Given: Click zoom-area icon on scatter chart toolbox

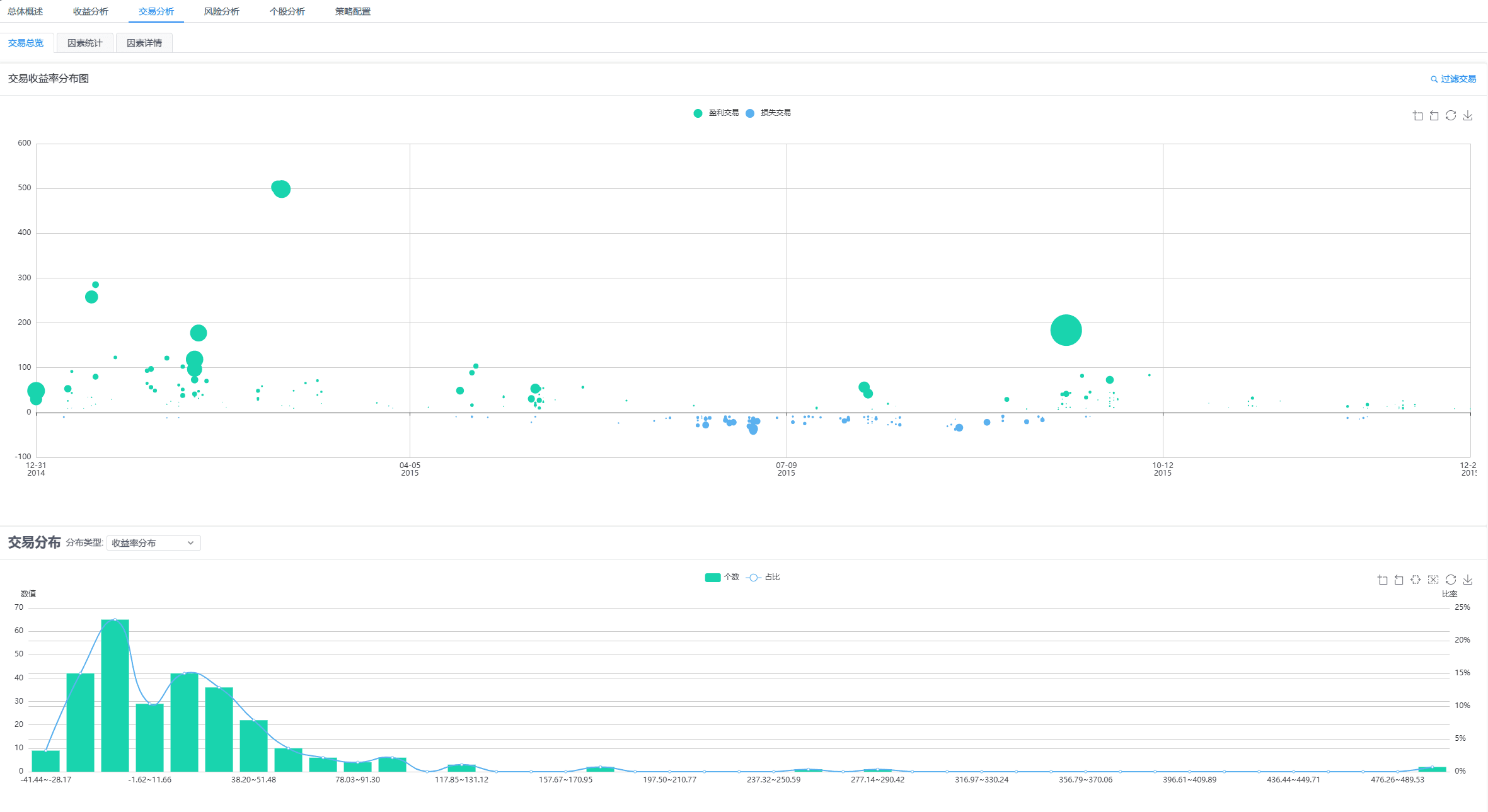Looking at the screenshot, I should tap(1417, 115).
